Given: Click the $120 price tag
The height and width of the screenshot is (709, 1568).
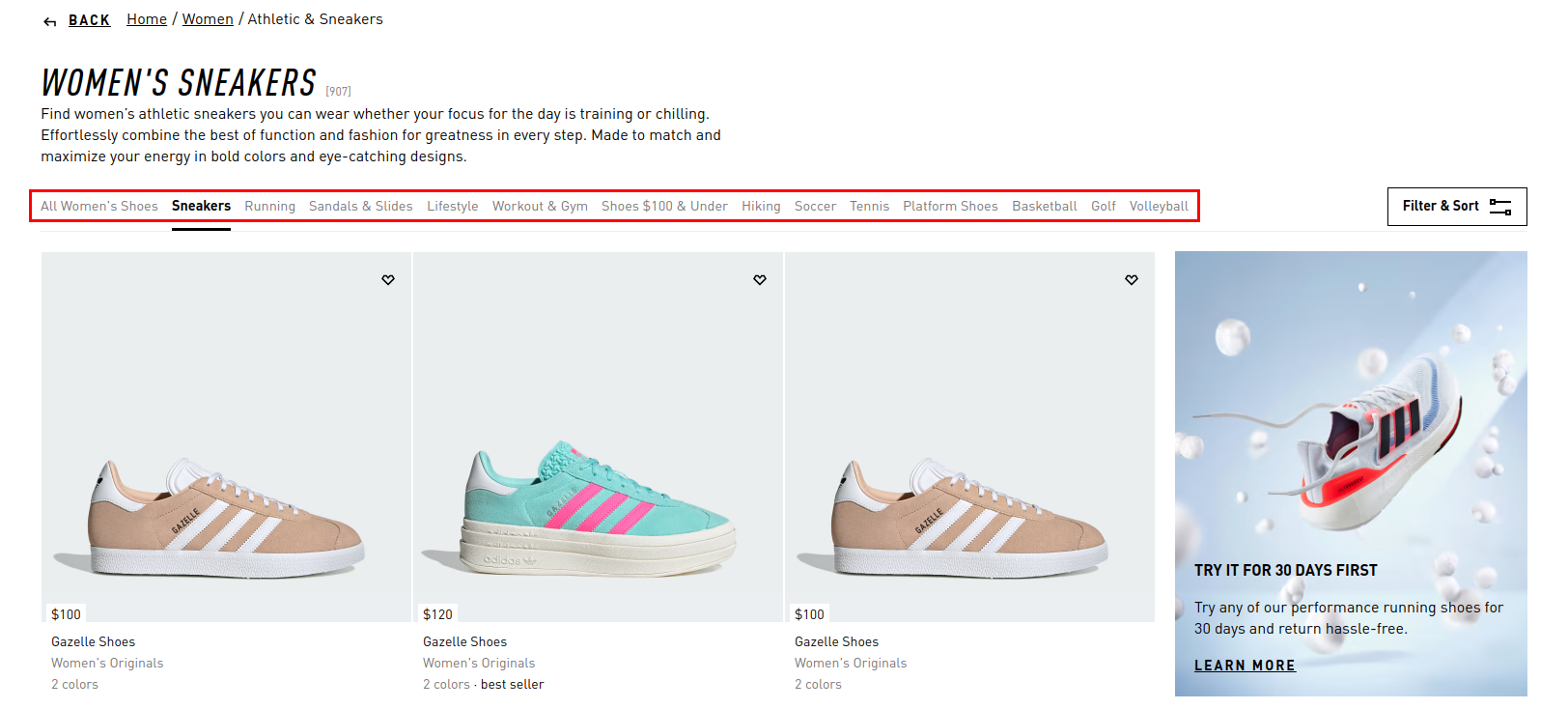Looking at the screenshot, I should coord(437,614).
